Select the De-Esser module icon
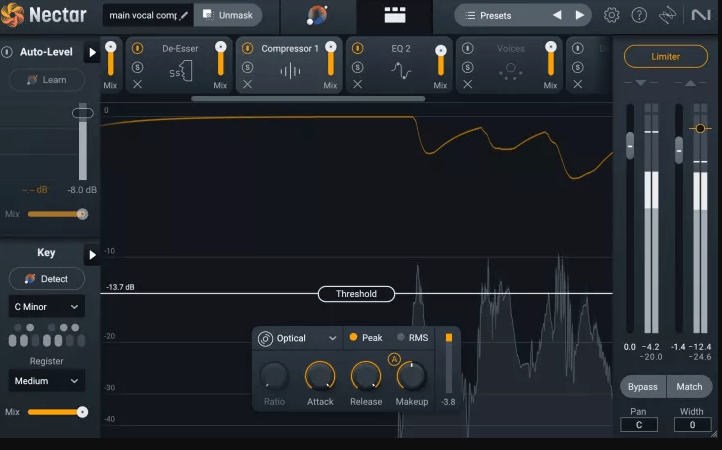Viewport: 722px width, 450px height. point(180,72)
